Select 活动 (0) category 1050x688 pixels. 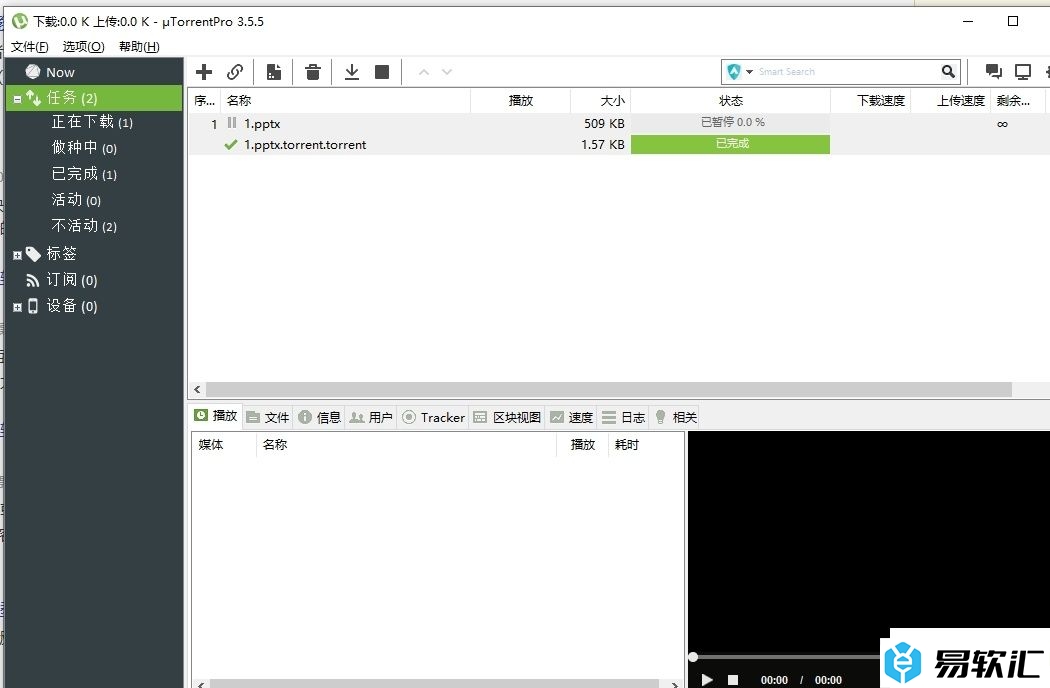pos(76,200)
